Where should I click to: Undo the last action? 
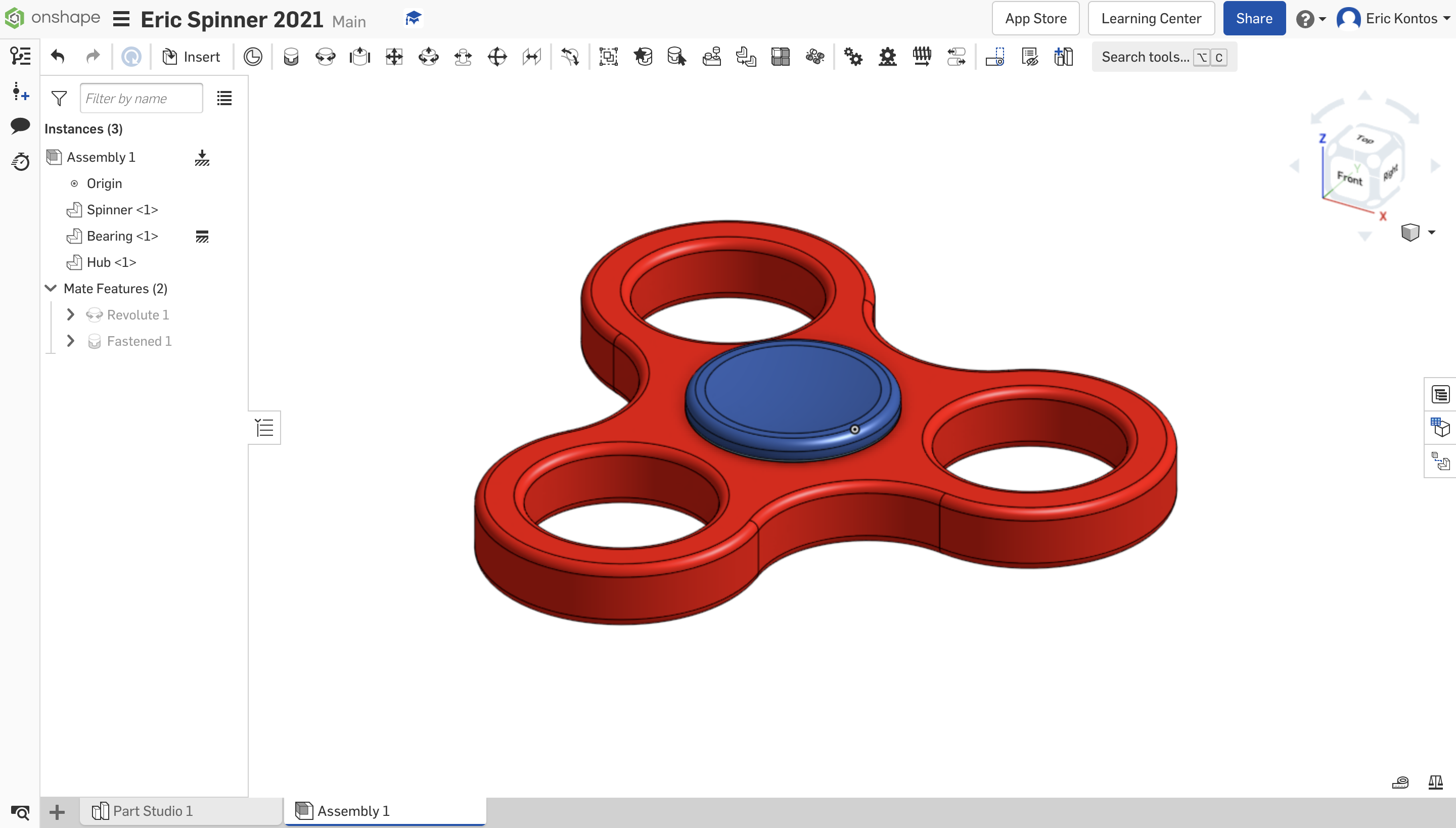[x=57, y=56]
